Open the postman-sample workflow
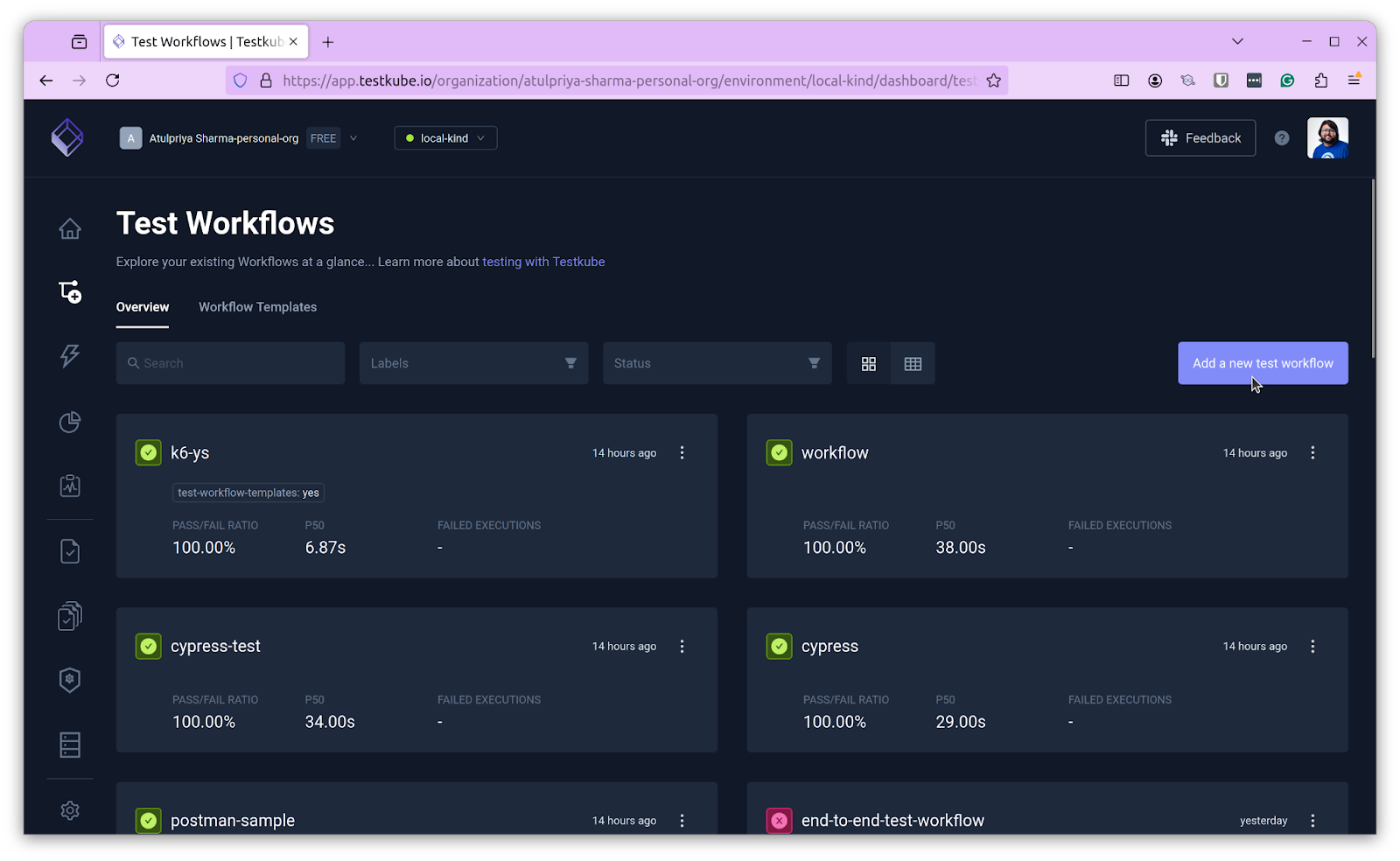1400x861 pixels. point(233,821)
